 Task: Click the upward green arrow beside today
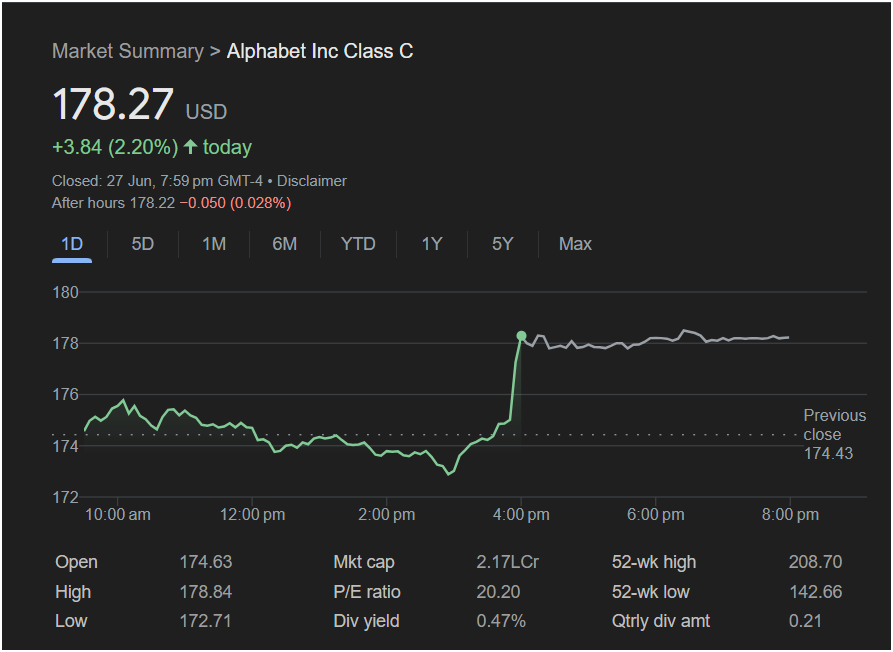pyautogui.click(x=190, y=147)
